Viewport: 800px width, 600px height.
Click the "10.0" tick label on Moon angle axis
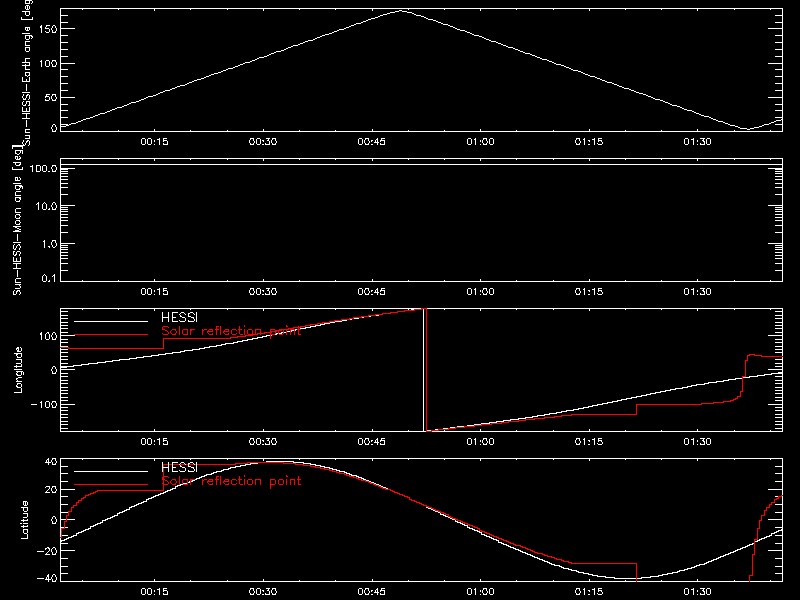tap(46, 206)
